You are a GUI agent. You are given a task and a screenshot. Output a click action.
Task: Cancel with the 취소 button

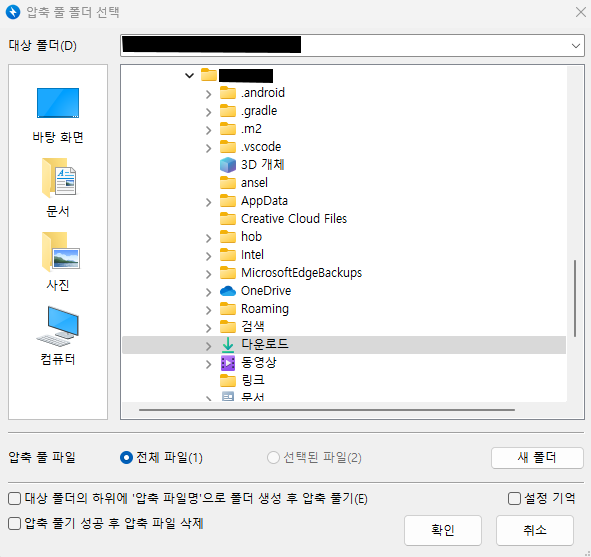535,530
